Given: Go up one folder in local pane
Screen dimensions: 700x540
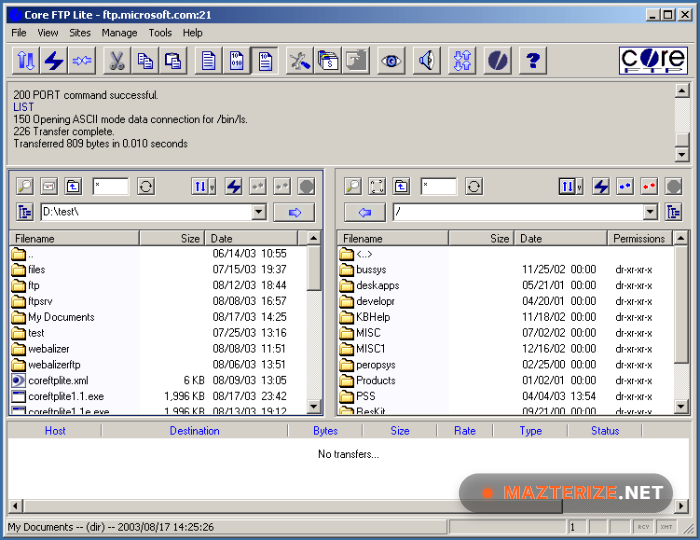Looking at the screenshot, I should 73,186.
